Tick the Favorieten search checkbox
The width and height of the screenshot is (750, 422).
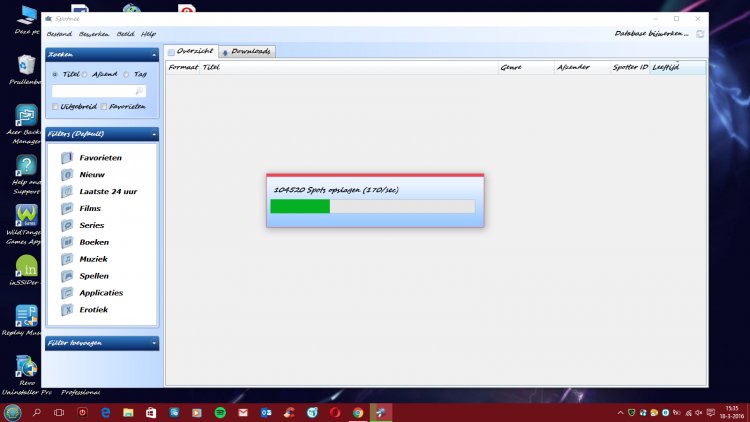pyautogui.click(x=103, y=106)
